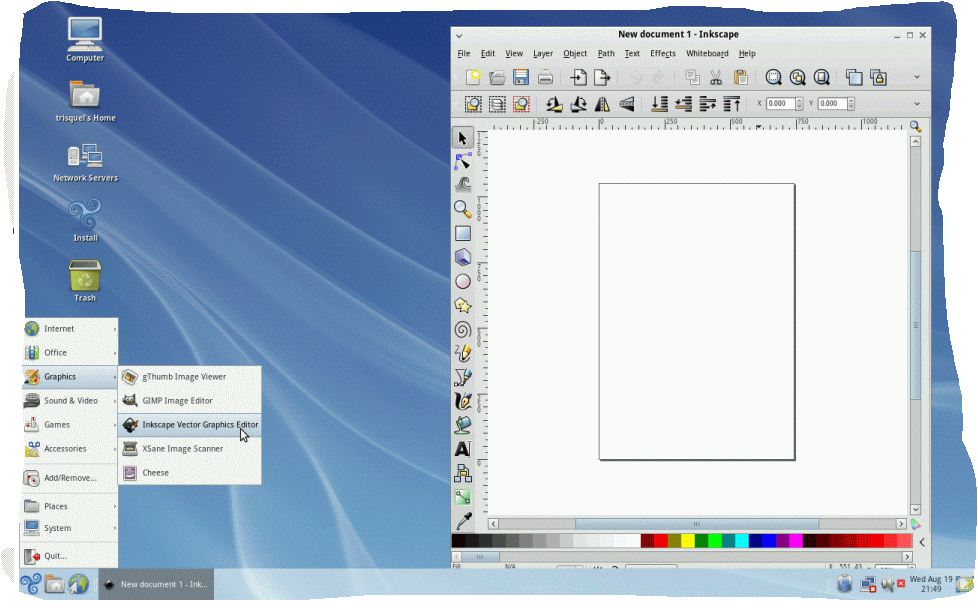Select the Calligraphy tool

(463, 400)
